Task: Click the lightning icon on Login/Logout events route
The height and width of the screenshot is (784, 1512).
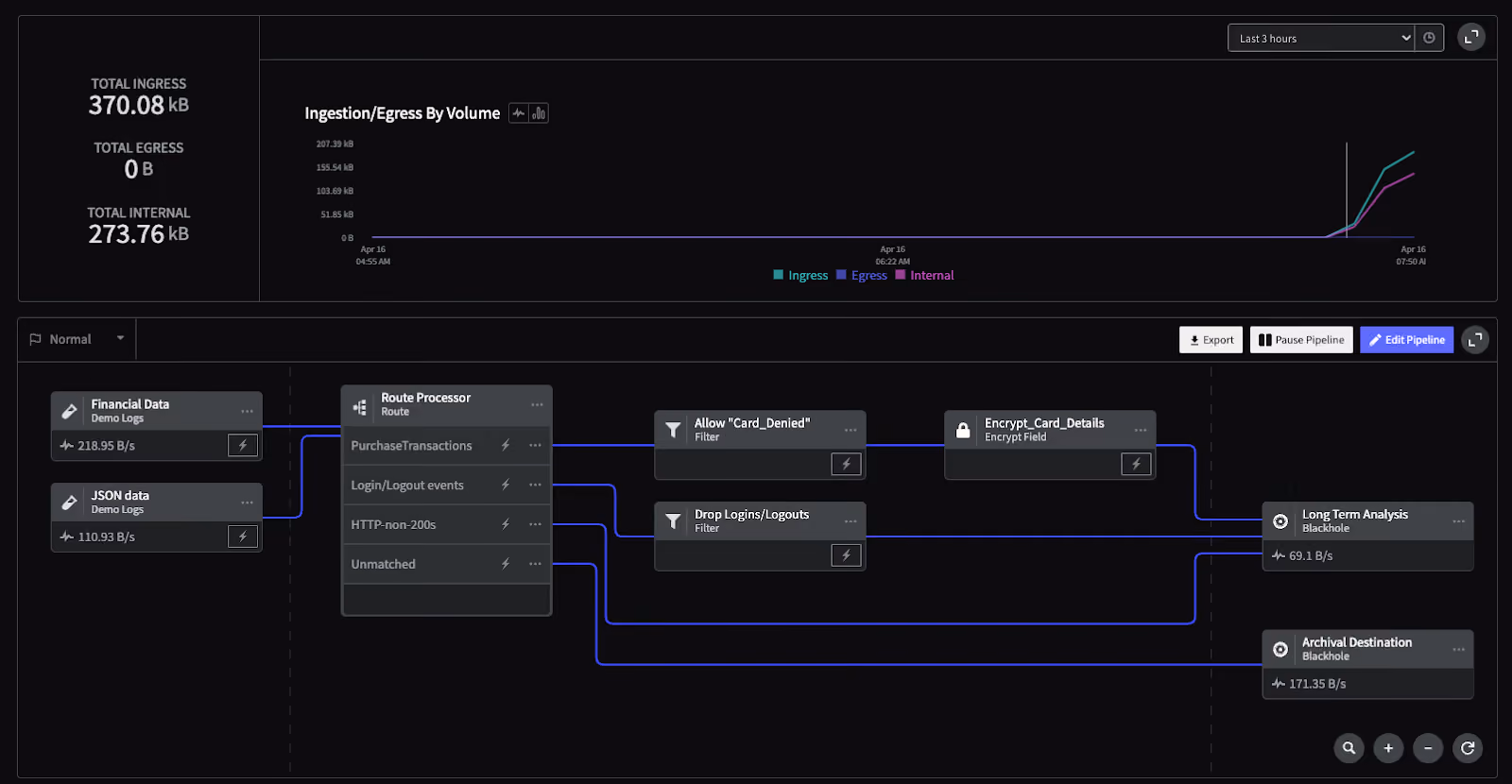Action: [x=506, y=485]
